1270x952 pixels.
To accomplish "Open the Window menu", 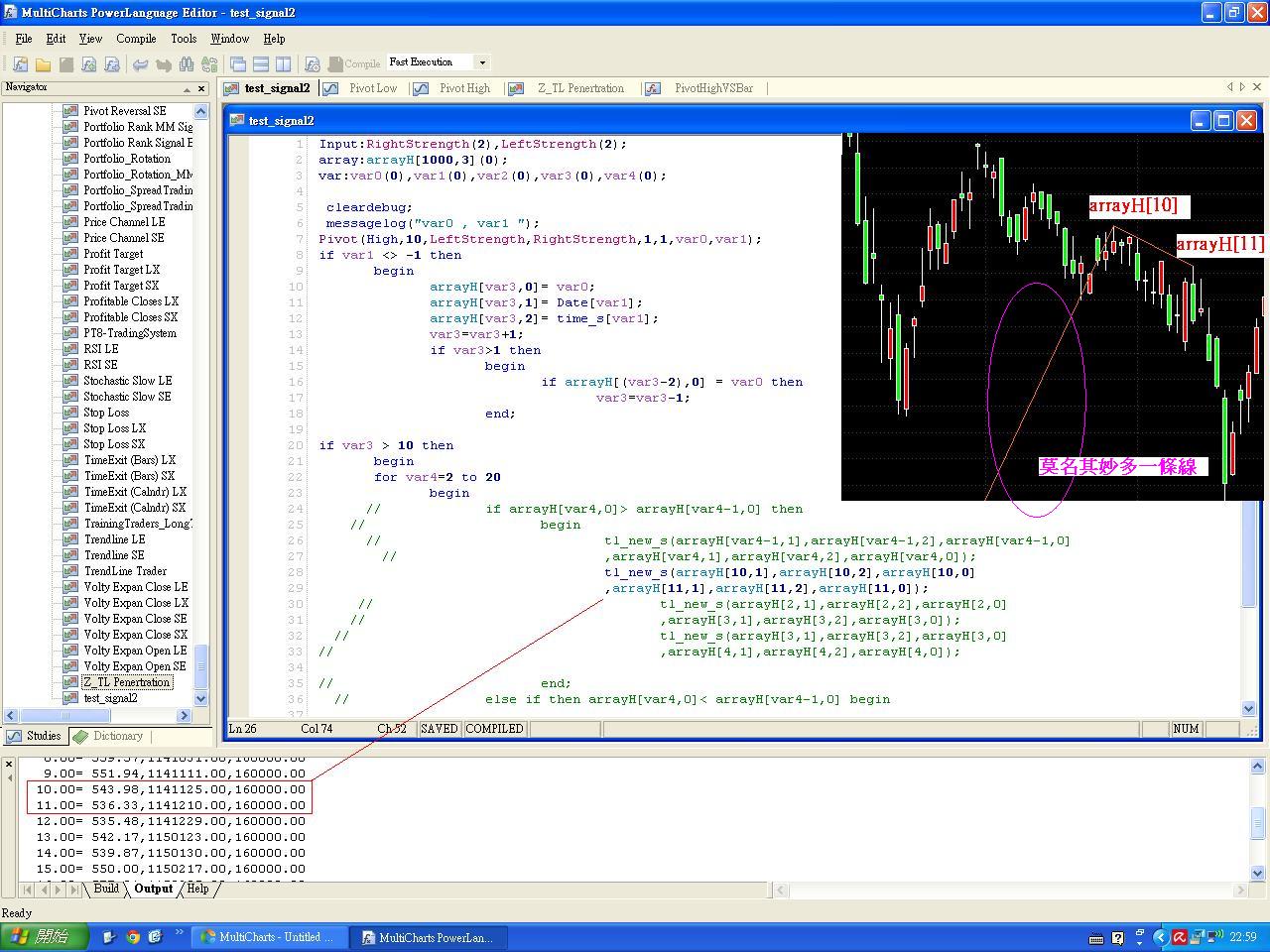I will coord(229,39).
